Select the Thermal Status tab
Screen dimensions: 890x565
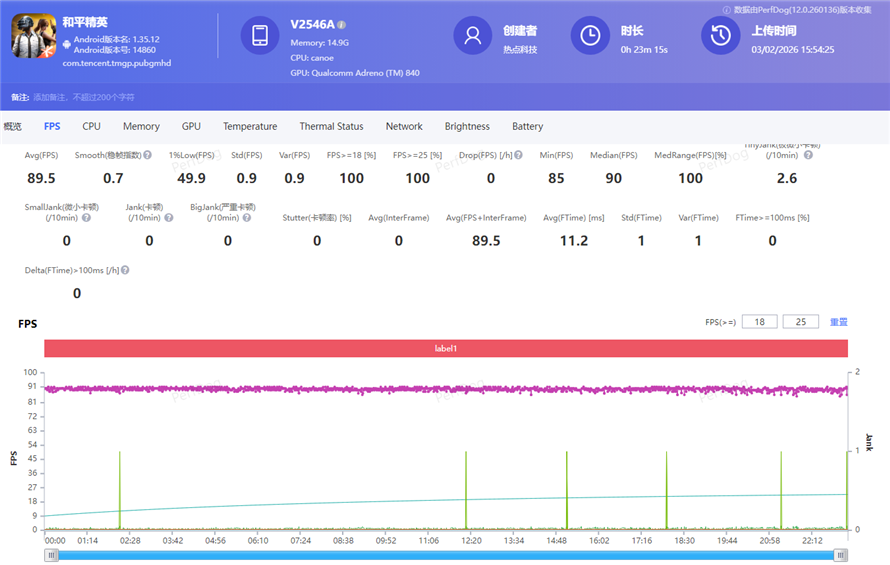pyautogui.click(x=331, y=127)
